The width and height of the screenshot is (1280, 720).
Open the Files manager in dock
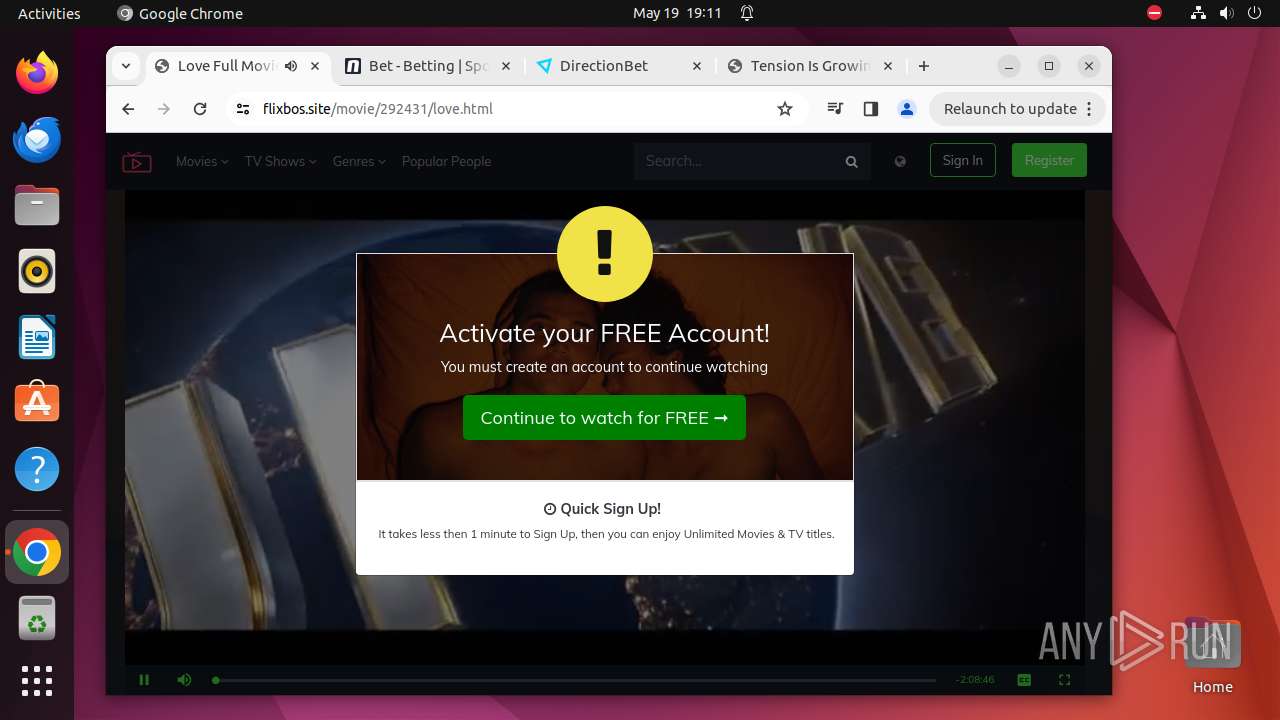37,205
